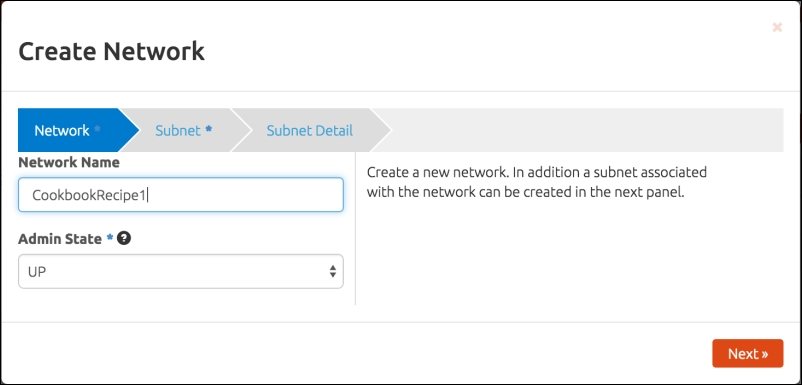Click the Admin State label text
The image size is (802, 385).
[x=60, y=239]
